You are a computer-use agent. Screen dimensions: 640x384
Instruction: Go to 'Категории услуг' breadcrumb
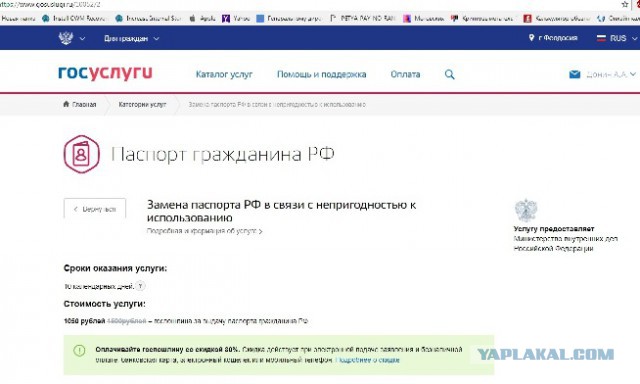tap(142, 104)
